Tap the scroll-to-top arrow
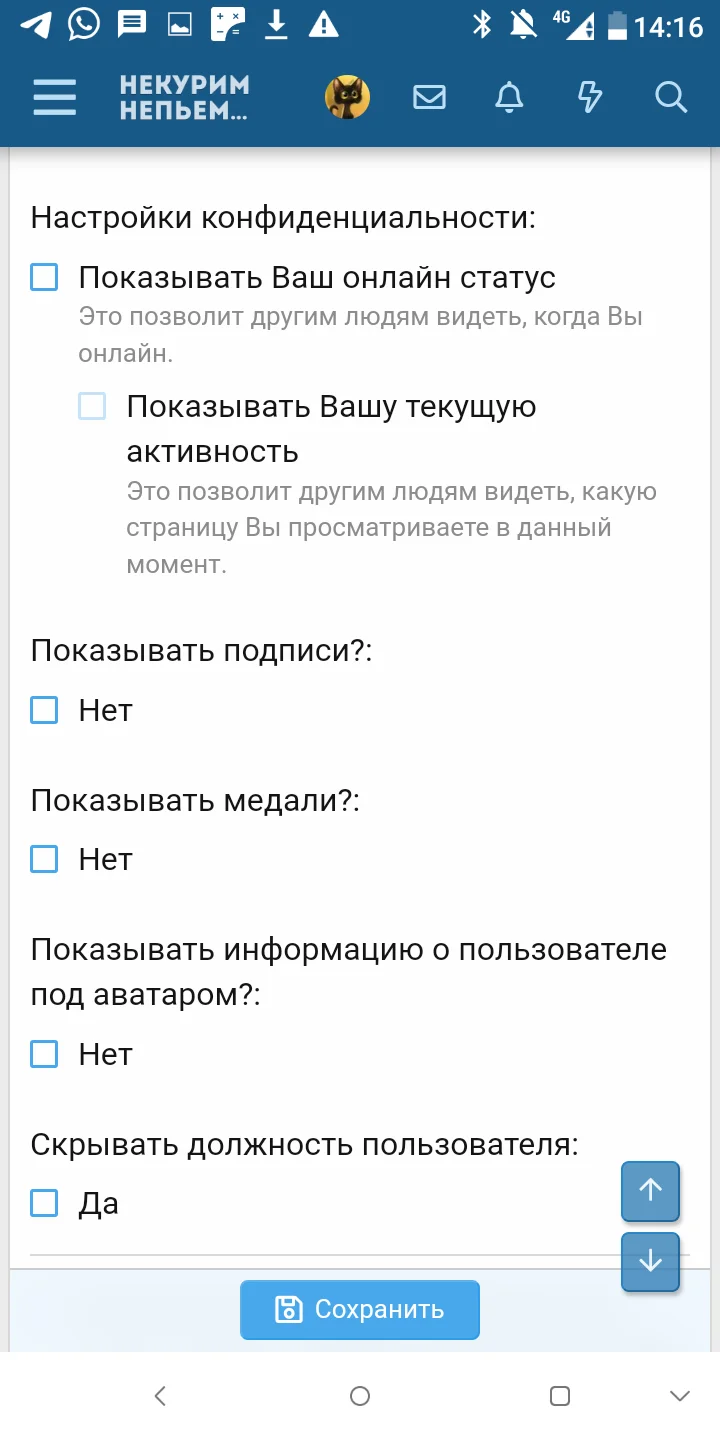The image size is (720, 1440). (x=650, y=1190)
